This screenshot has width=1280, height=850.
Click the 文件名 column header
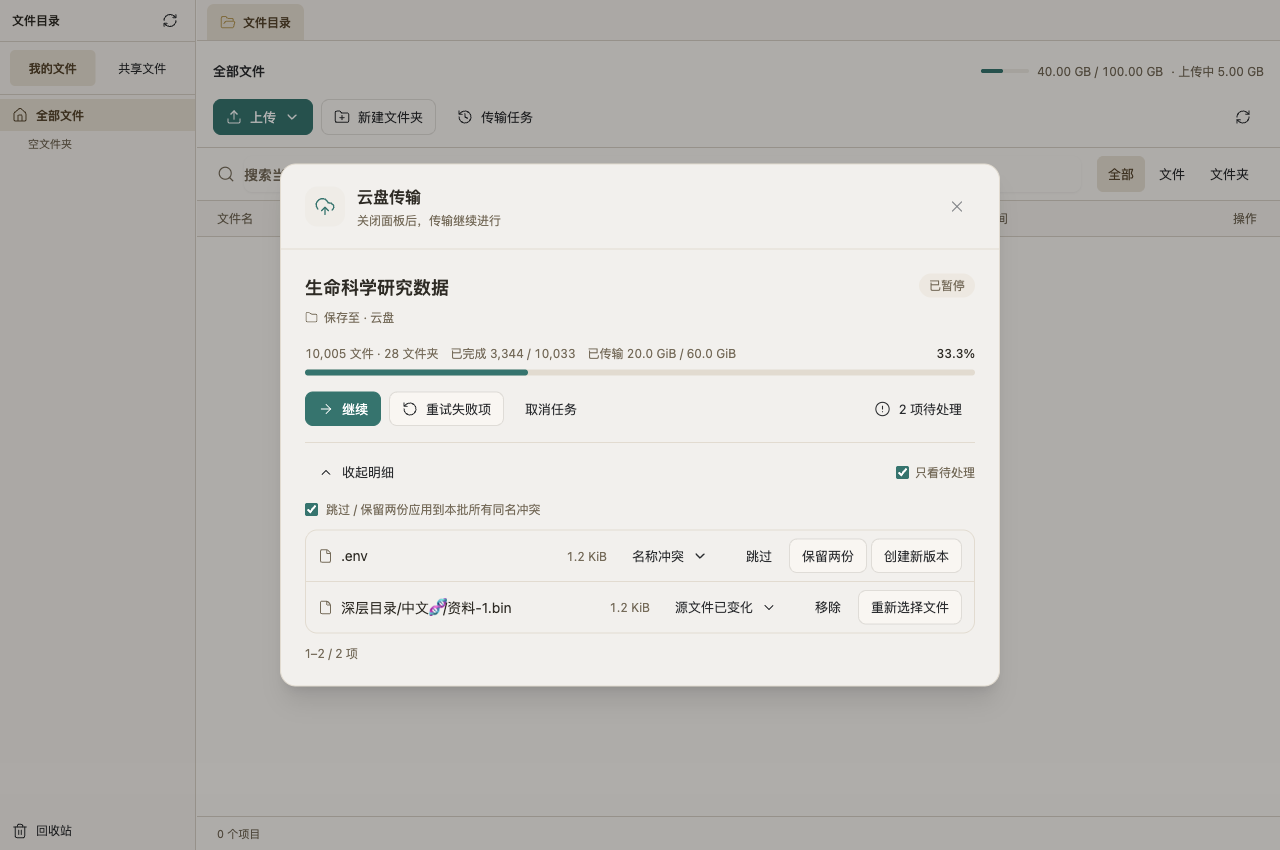pos(235,218)
